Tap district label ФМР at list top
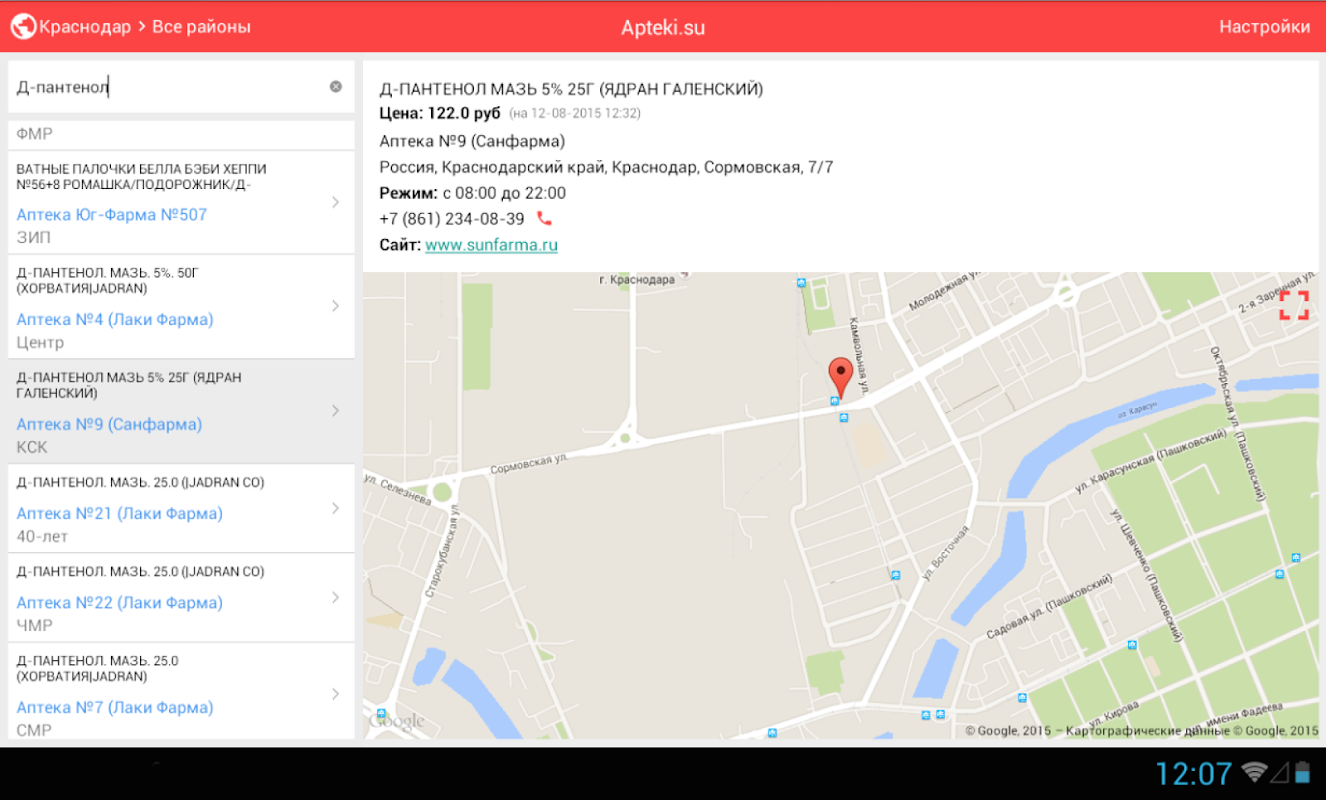 point(35,134)
